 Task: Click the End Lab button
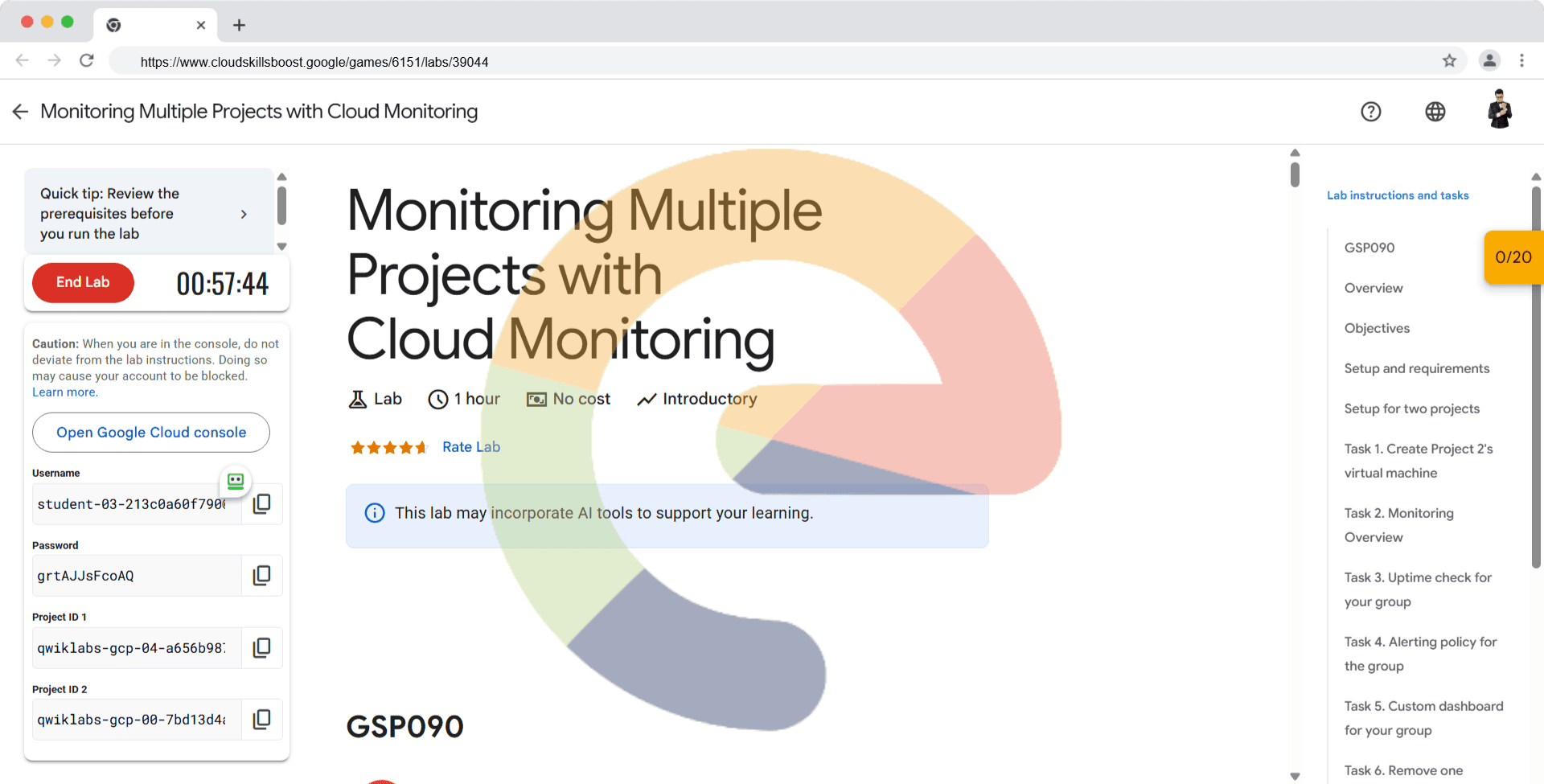click(x=83, y=282)
